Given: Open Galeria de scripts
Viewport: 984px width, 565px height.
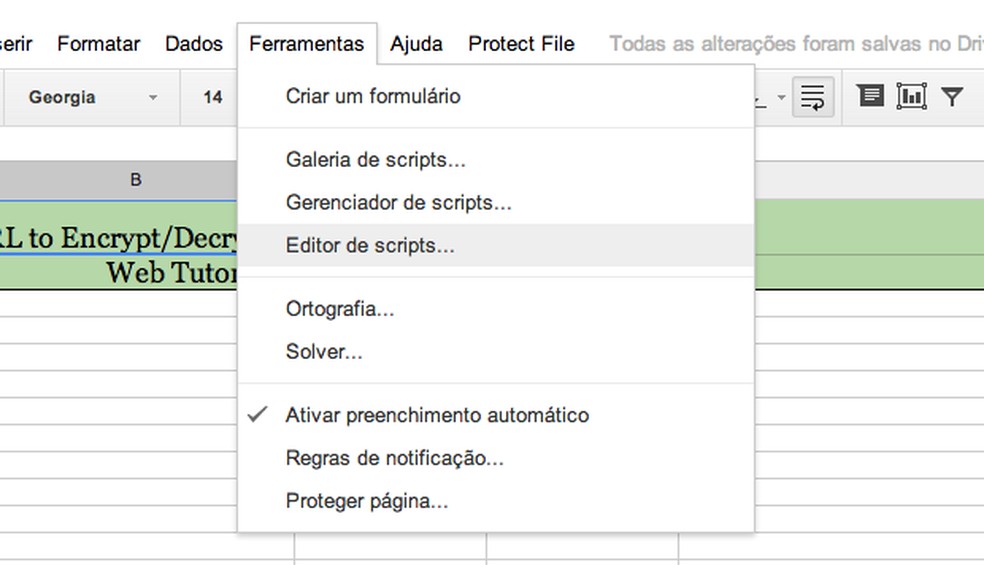Looking at the screenshot, I should [375, 160].
